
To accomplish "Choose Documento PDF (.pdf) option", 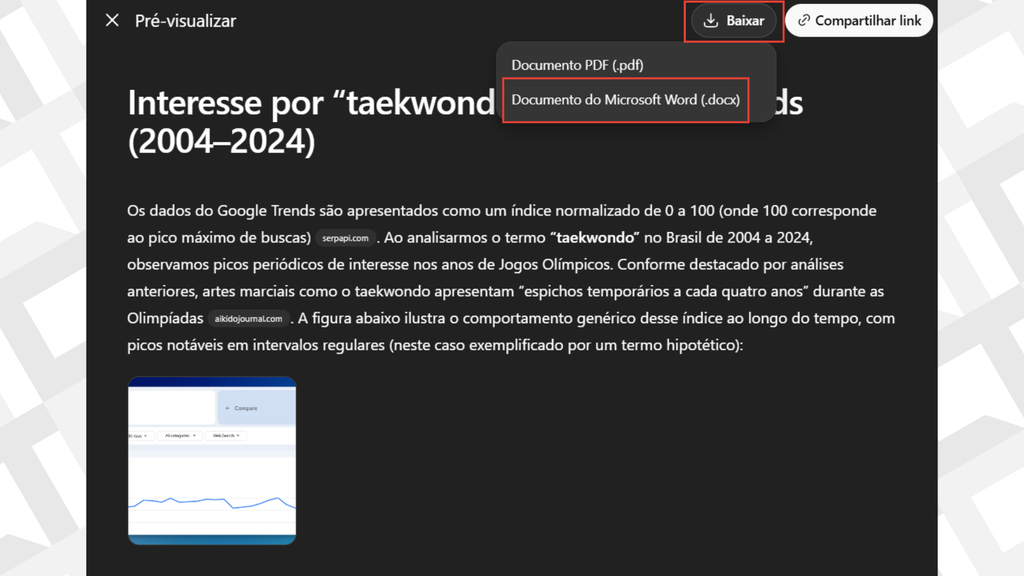I will pos(577,65).
